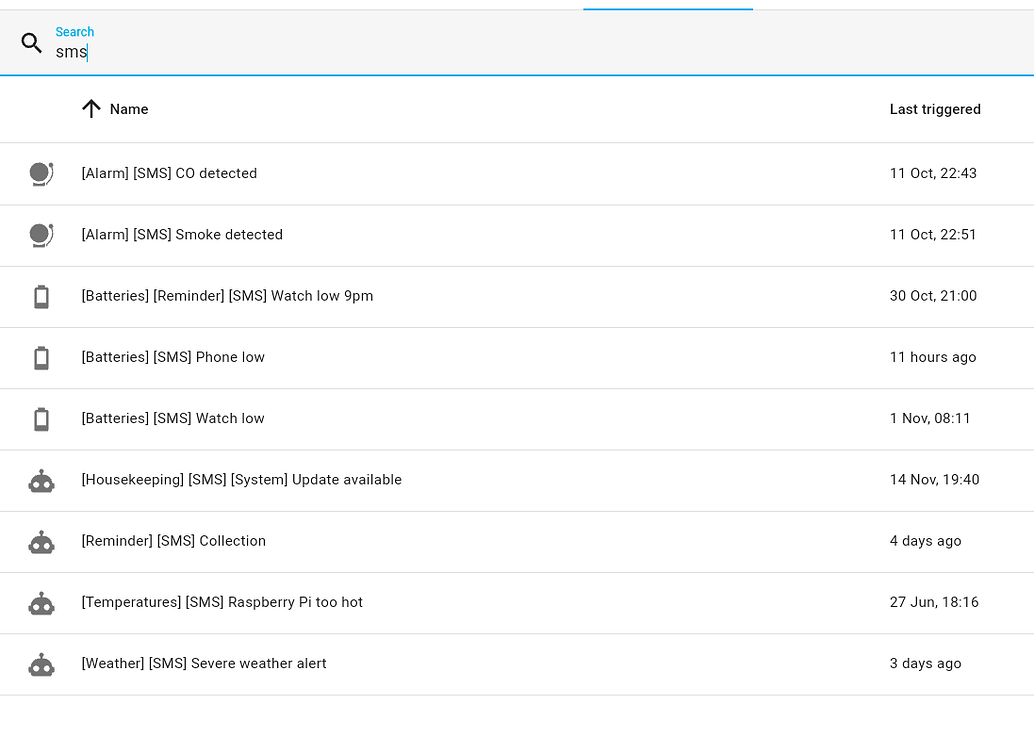
Task: Sort the list by the Name column
Action: [131, 109]
